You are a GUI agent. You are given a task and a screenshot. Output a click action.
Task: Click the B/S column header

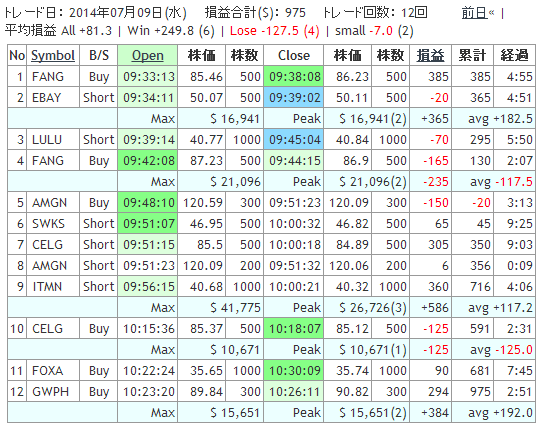click(99, 55)
